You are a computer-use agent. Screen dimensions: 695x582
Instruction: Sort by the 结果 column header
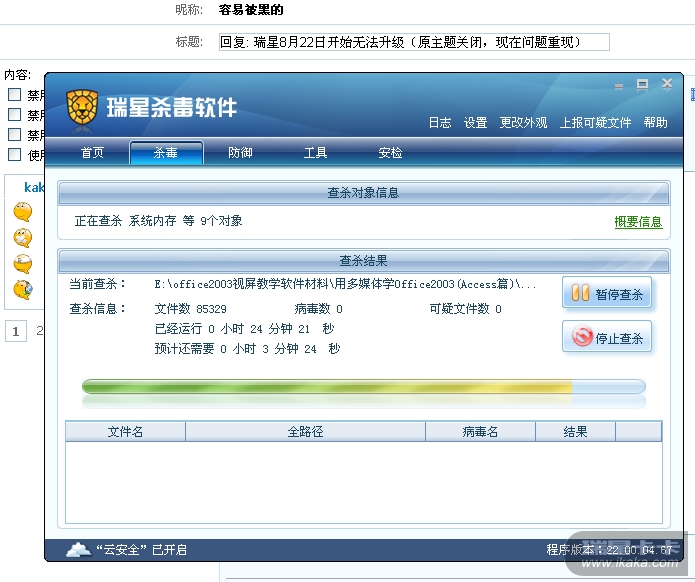575,431
